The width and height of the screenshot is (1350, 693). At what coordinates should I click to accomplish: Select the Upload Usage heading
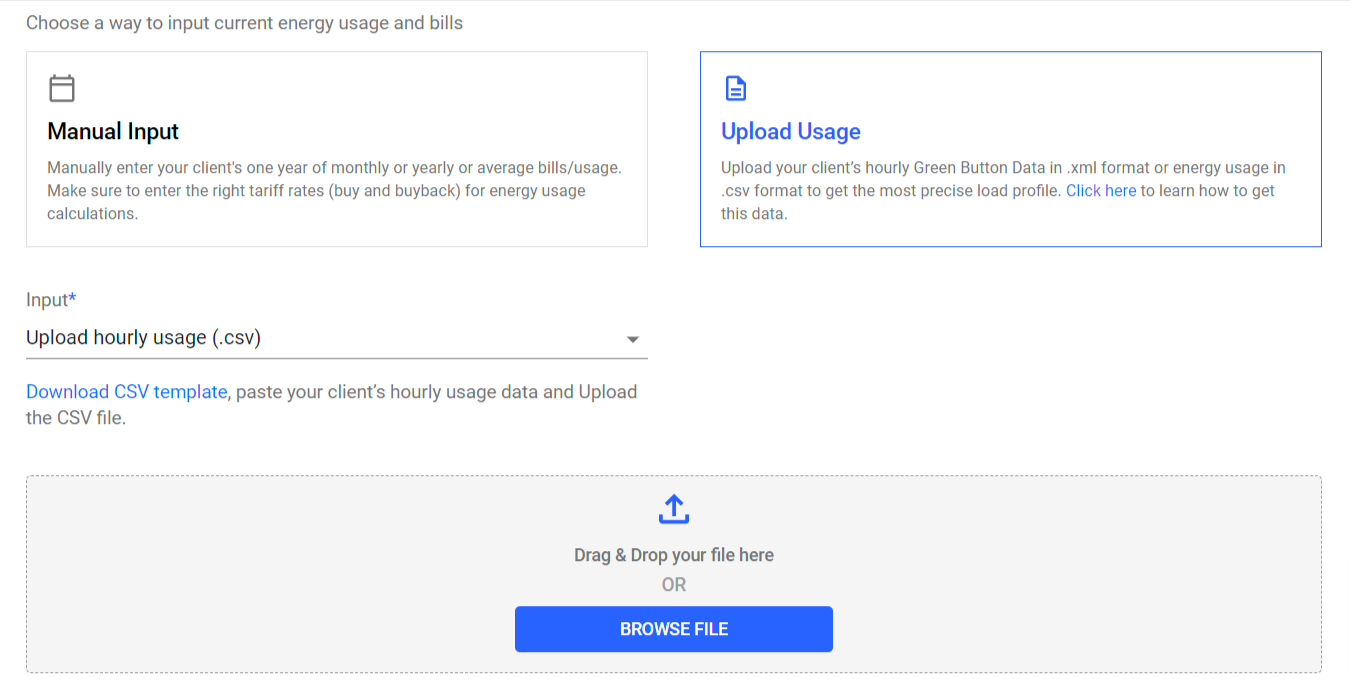pos(790,132)
